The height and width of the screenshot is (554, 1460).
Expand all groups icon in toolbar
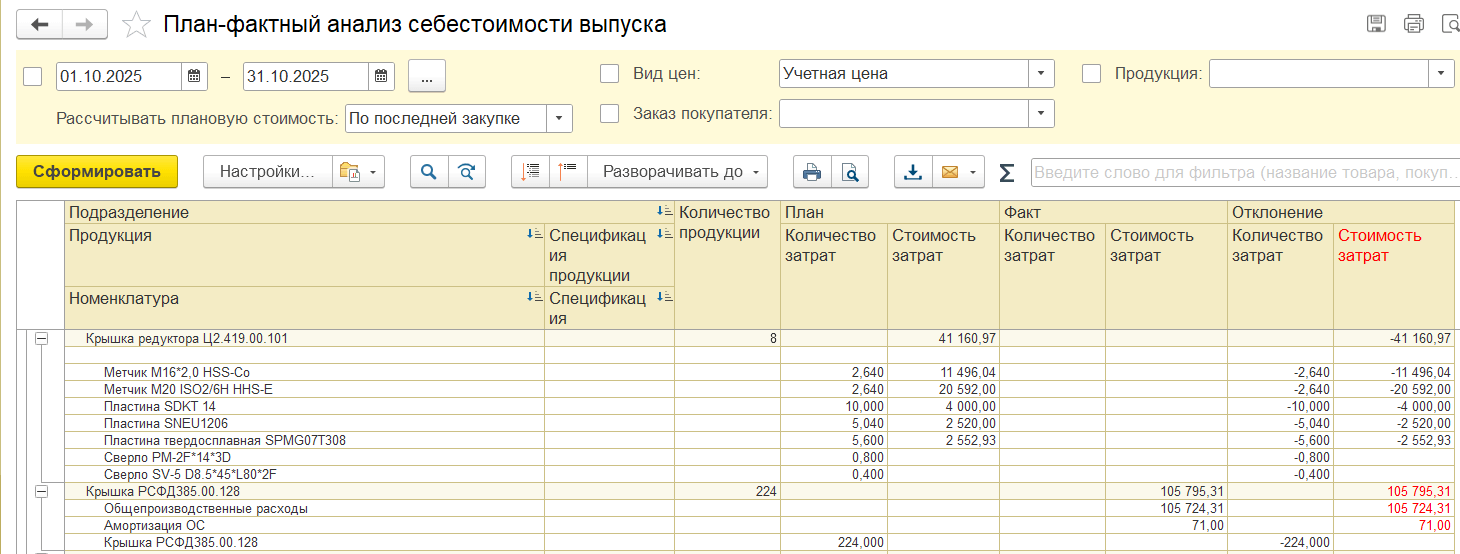pos(531,172)
